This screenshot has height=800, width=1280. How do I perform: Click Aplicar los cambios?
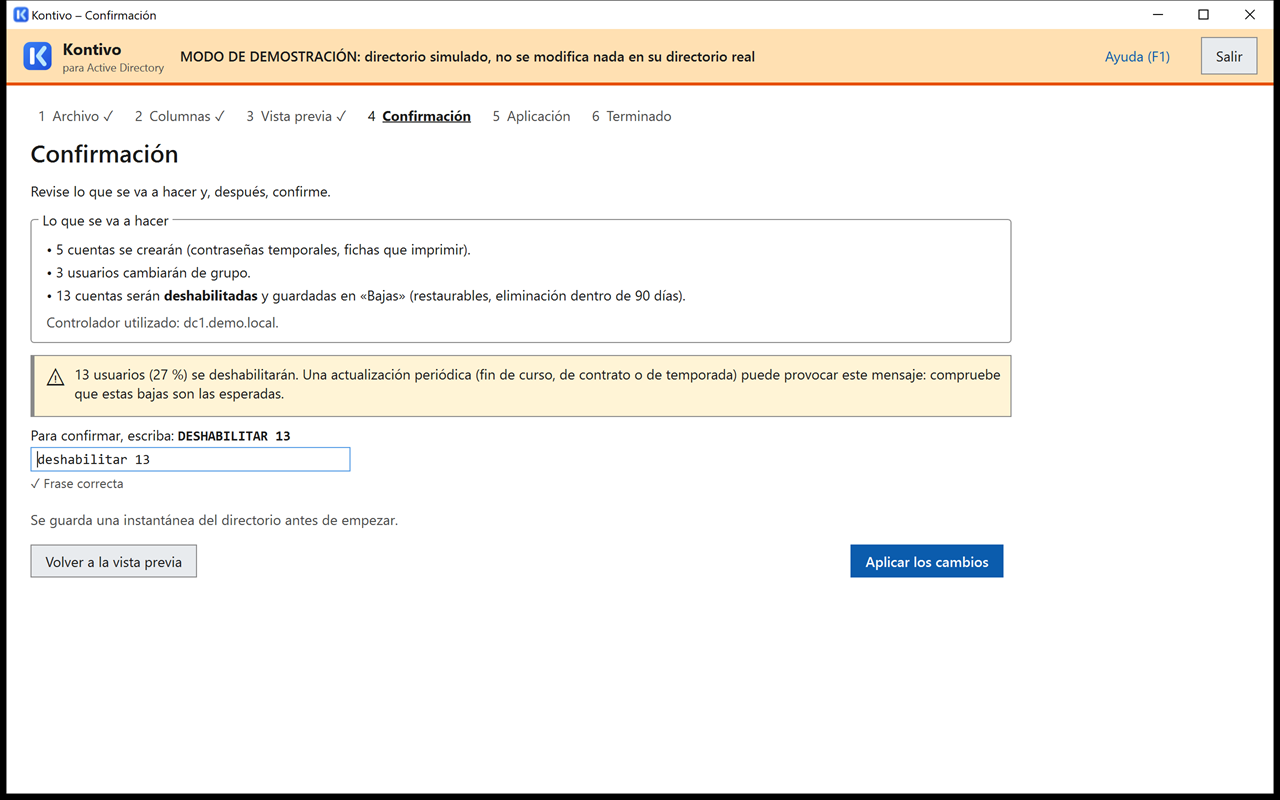(927, 561)
